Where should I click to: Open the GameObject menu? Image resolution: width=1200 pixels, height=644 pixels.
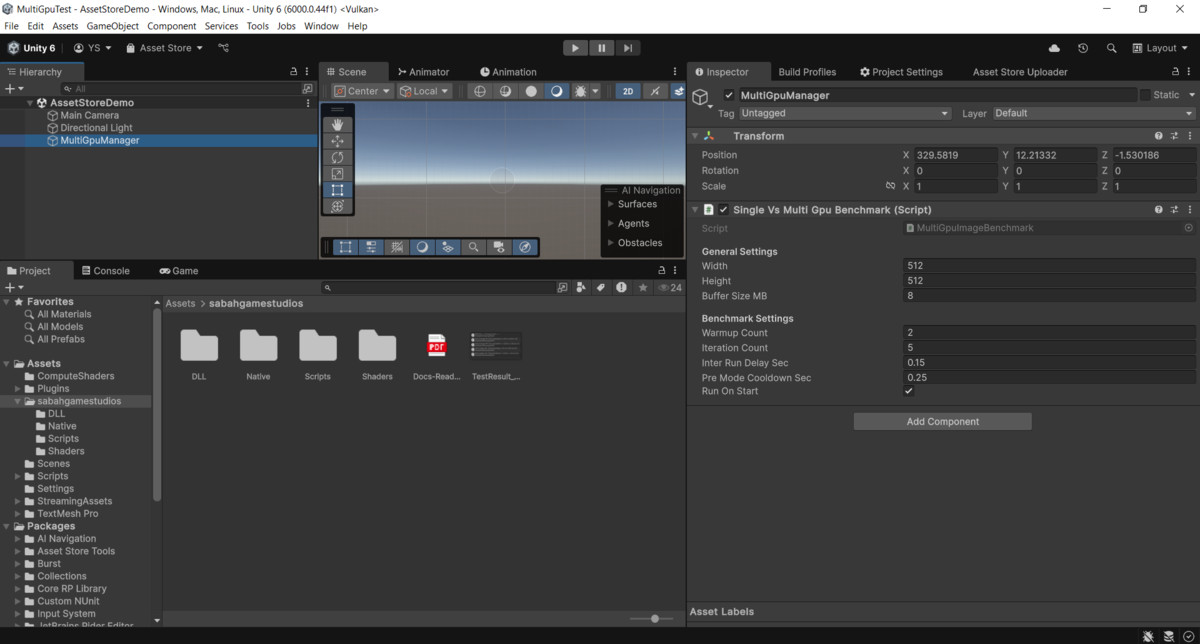tap(112, 26)
